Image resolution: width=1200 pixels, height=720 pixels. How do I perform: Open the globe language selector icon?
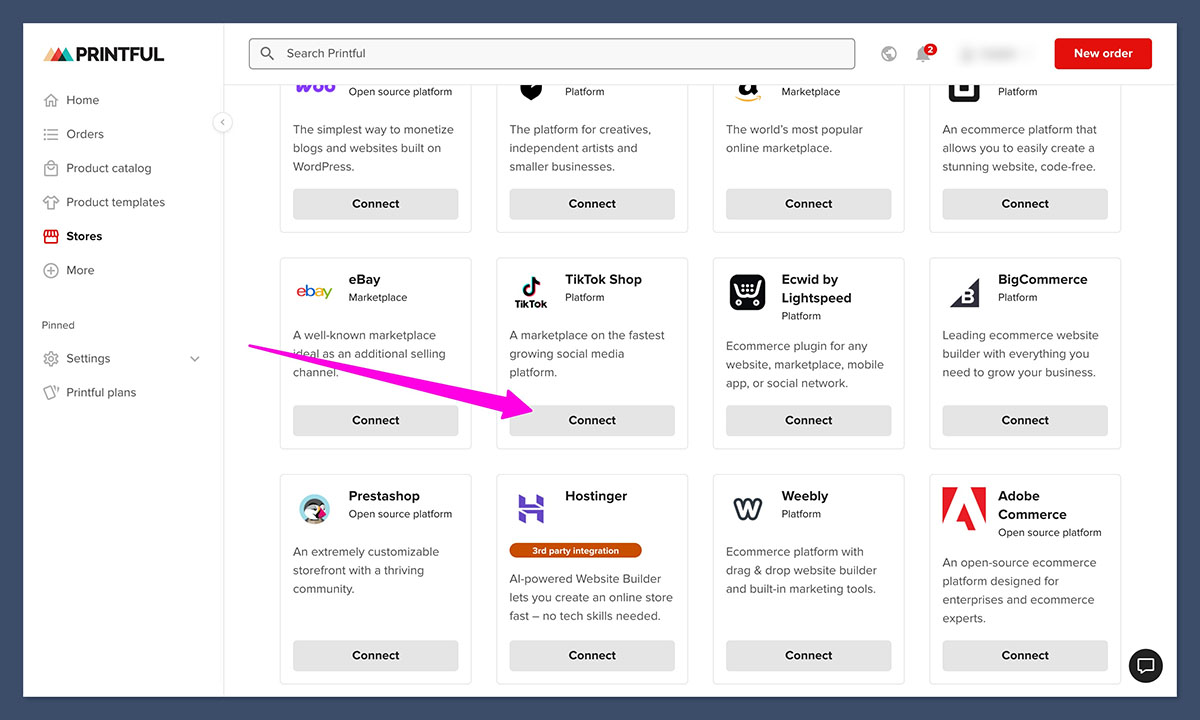click(x=889, y=54)
